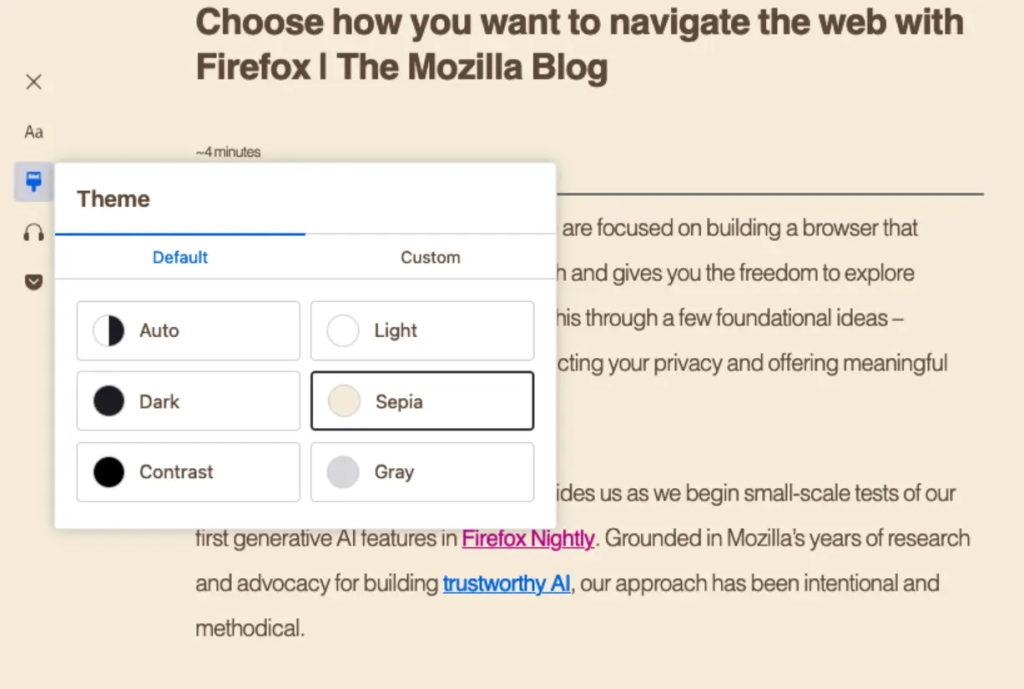Select the Light theme option
The image size is (1024, 689).
click(x=422, y=330)
